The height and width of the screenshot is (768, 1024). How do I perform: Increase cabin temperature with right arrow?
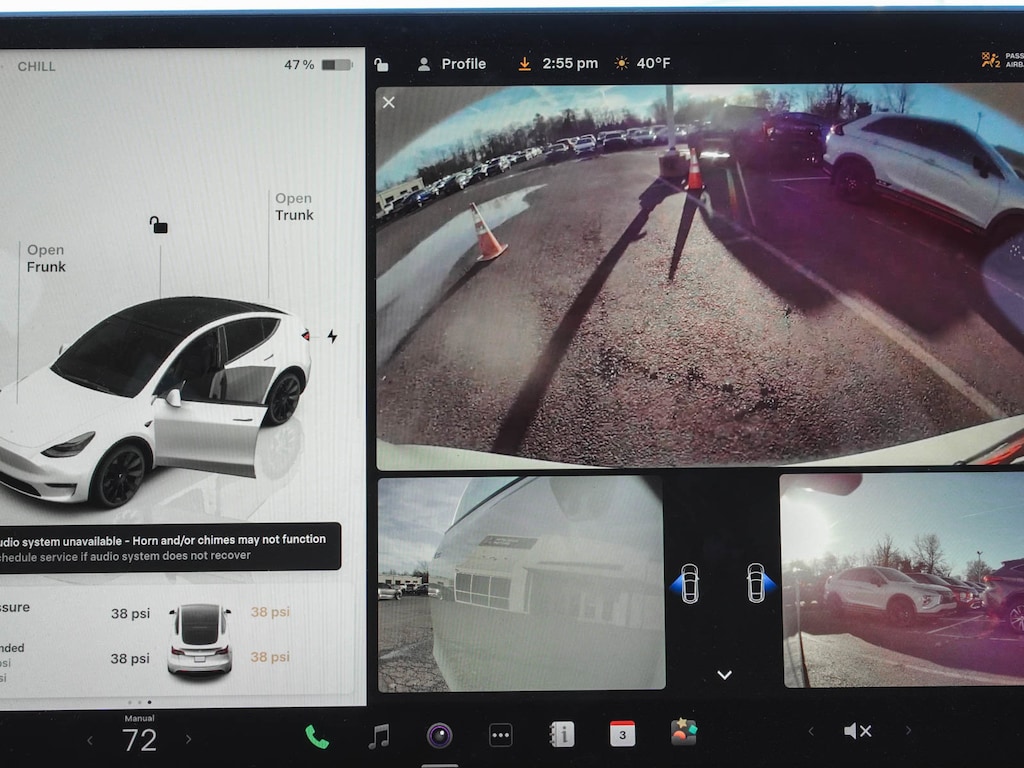tap(188, 740)
